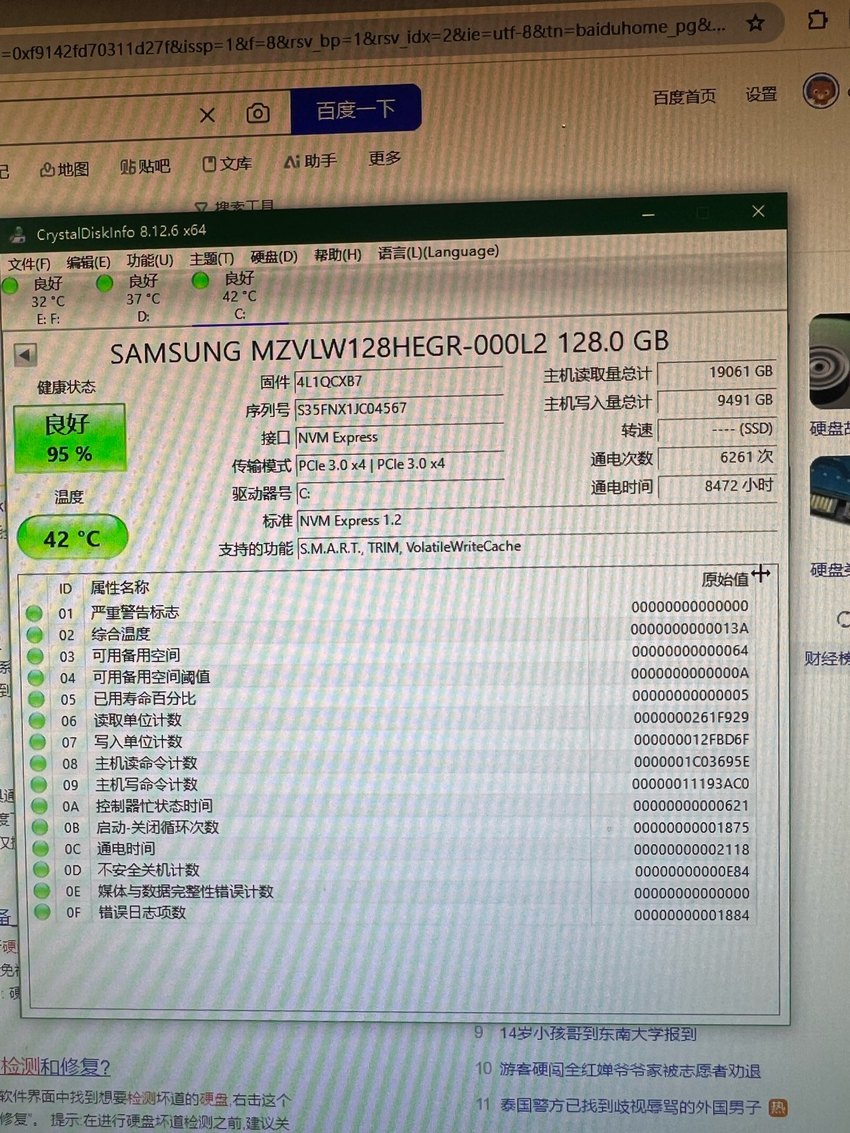Open news item 14岁小孩哥到东南大学报到
The height and width of the screenshot is (1133, 850).
[x=598, y=1034]
